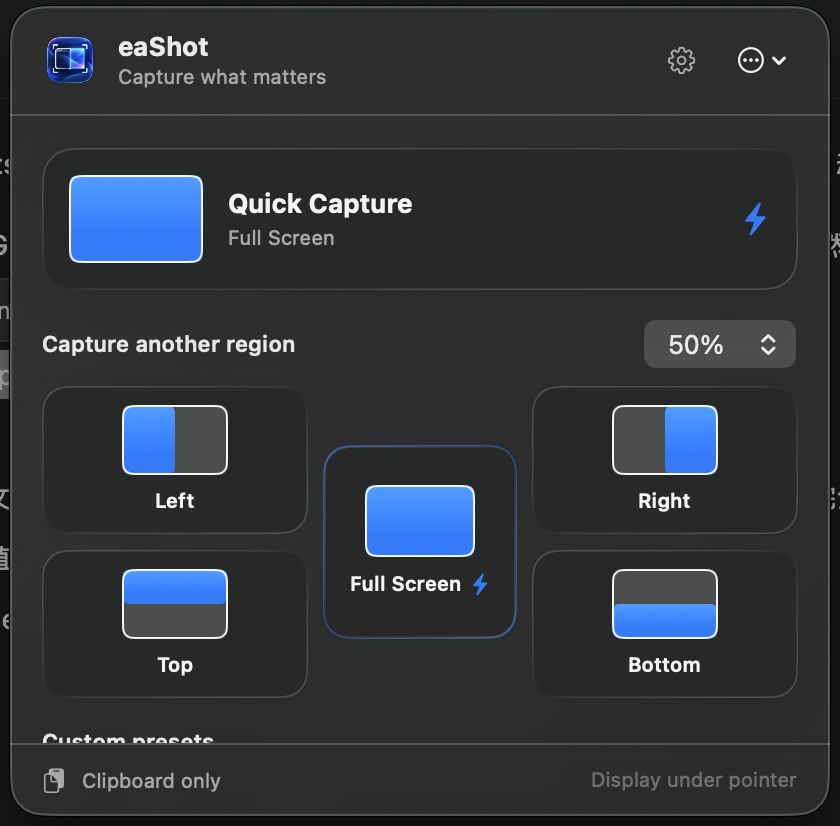Select the center Full Screen tile
The height and width of the screenshot is (826, 840).
[x=419, y=542]
